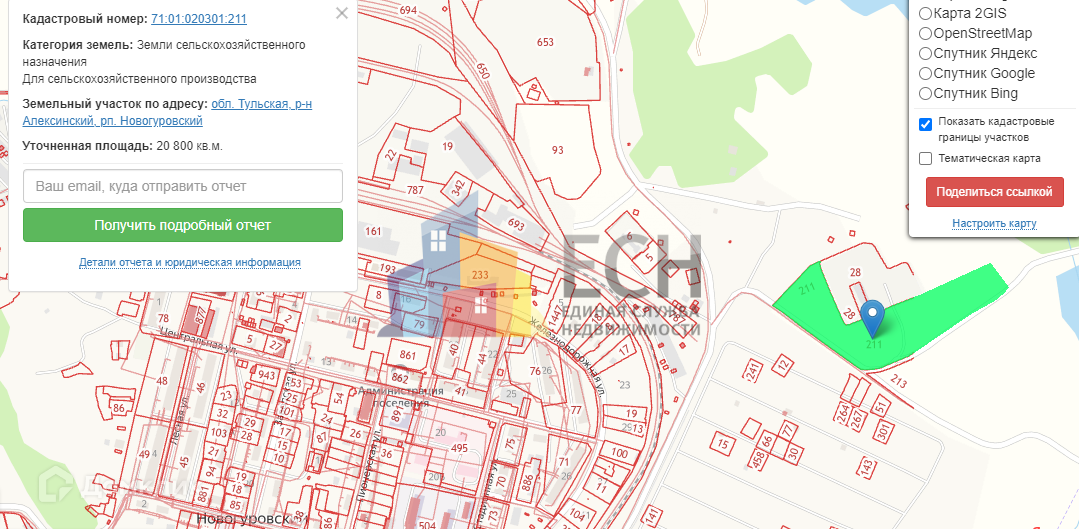Select Спутник Яндекс layer
The width and height of the screenshot is (1079, 529).
pos(926,53)
